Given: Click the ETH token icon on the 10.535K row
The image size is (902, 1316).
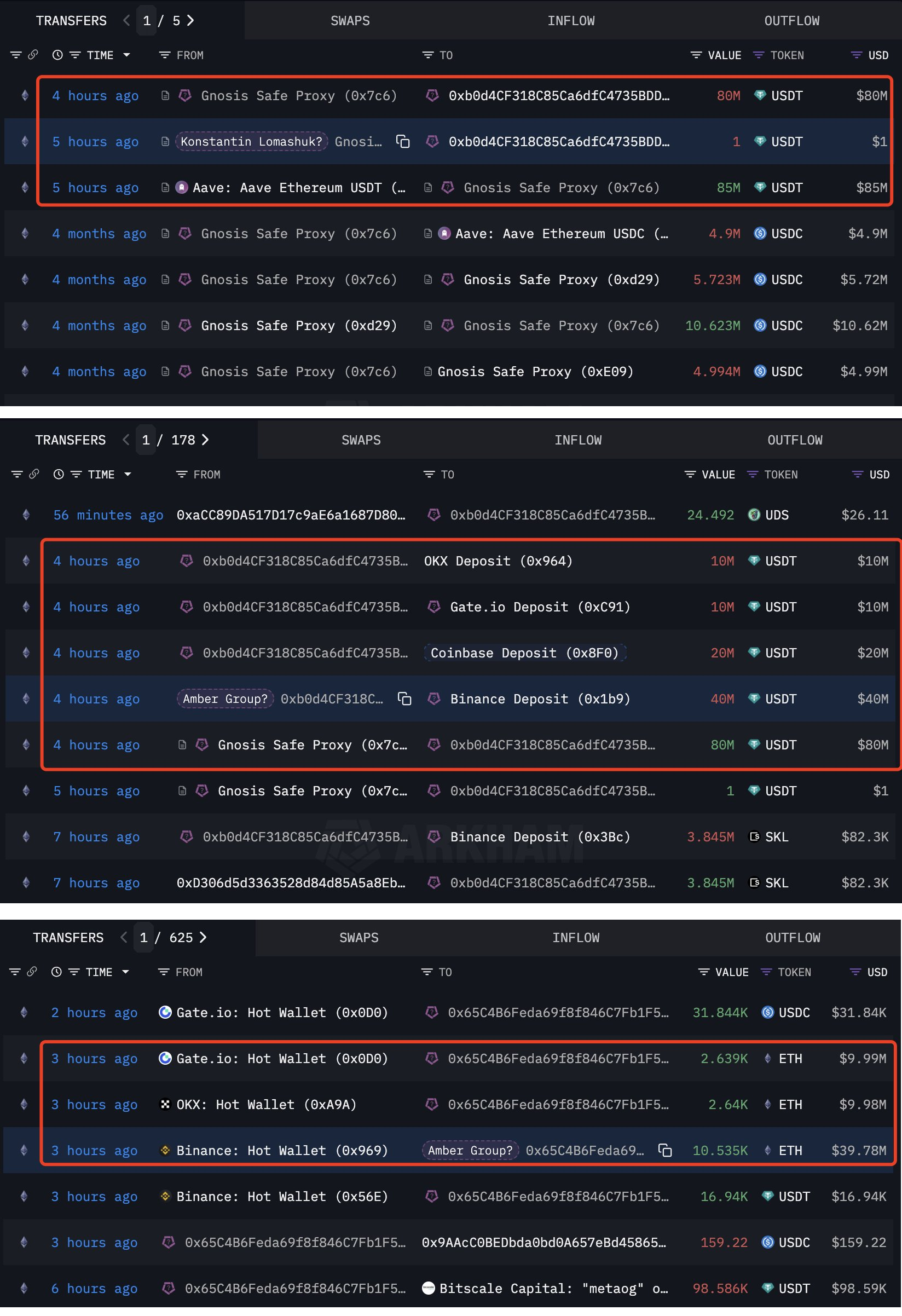Looking at the screenshot, I should (x=767, y=1150).
